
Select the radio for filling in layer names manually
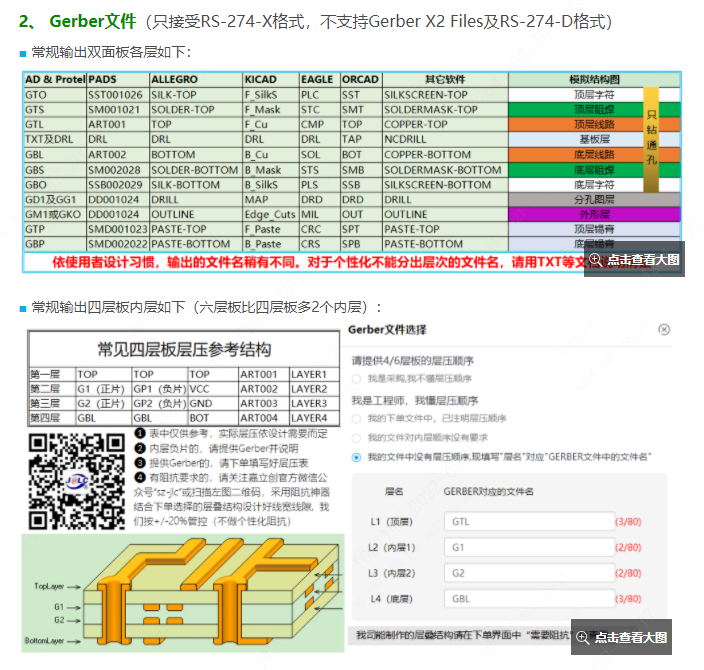coord(357,456)
